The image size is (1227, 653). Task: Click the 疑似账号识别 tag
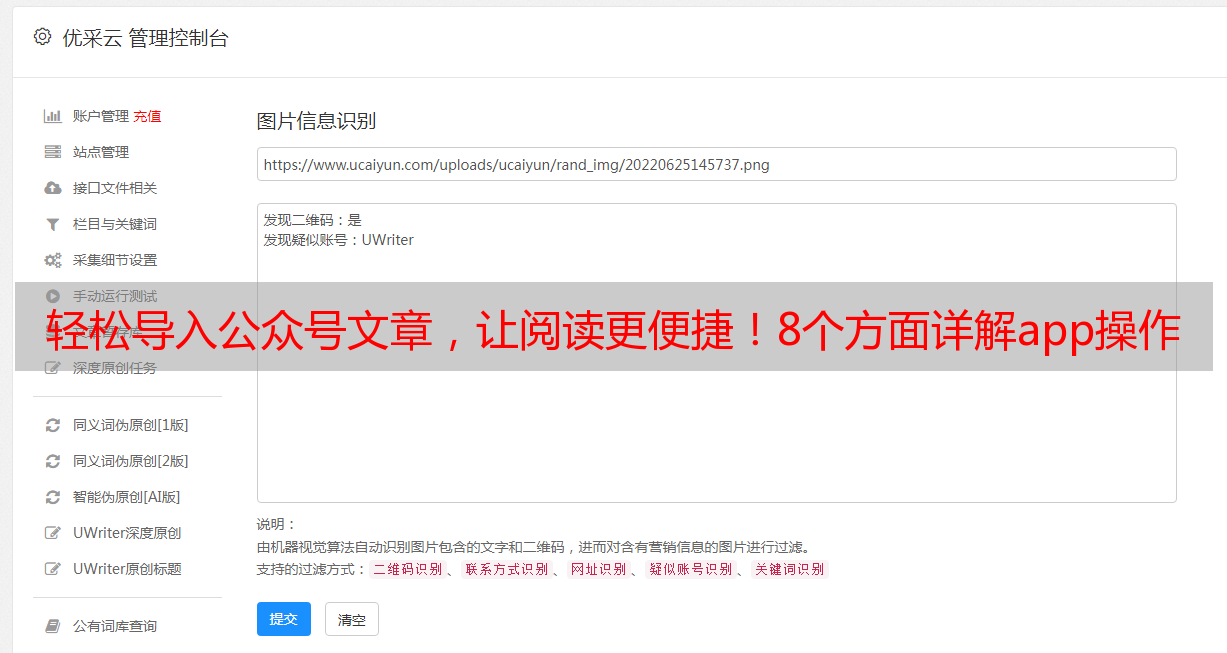(x=690, y=569)
